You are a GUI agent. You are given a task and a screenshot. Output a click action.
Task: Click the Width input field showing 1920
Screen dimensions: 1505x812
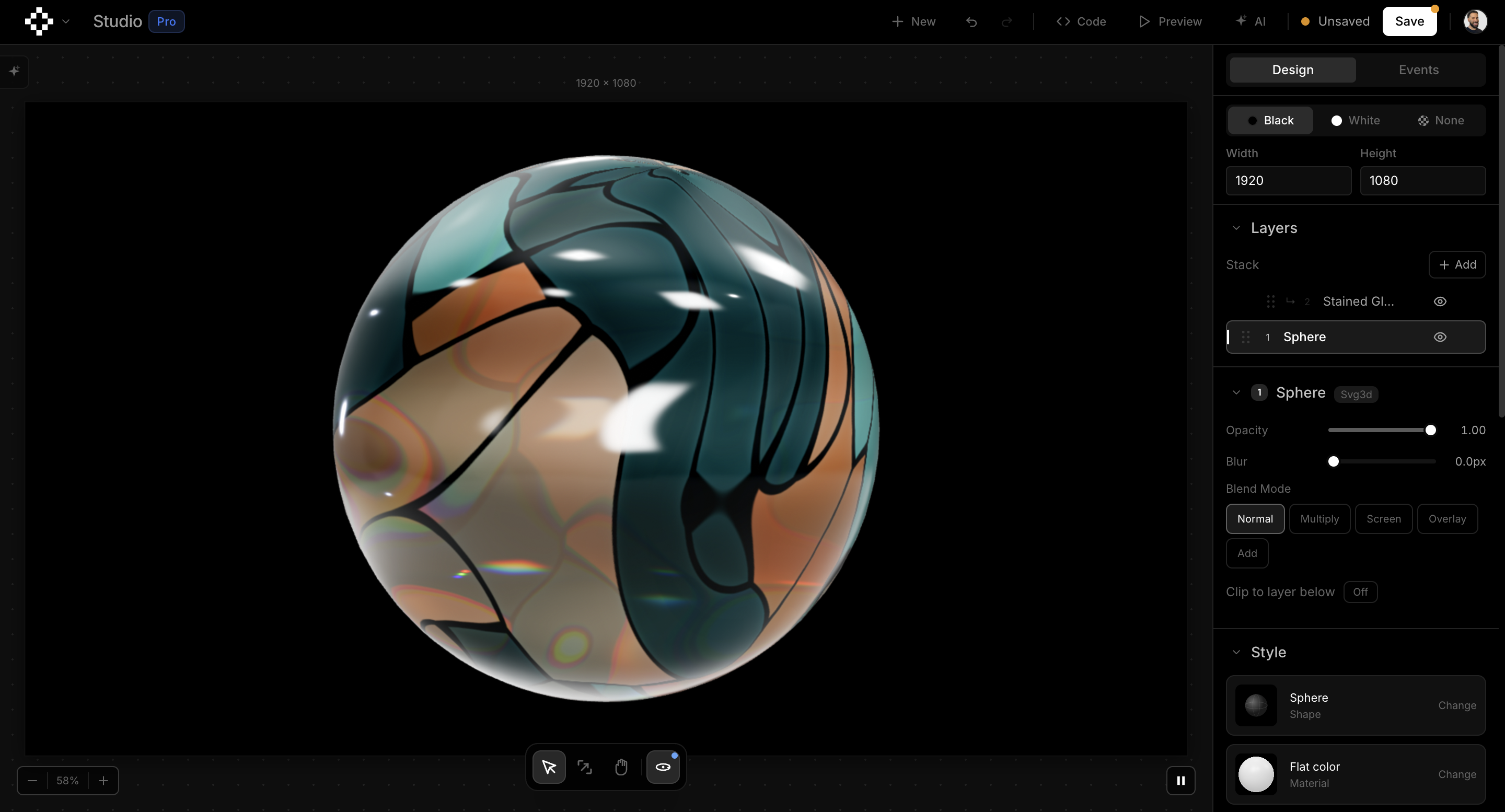click(1288, 180)
